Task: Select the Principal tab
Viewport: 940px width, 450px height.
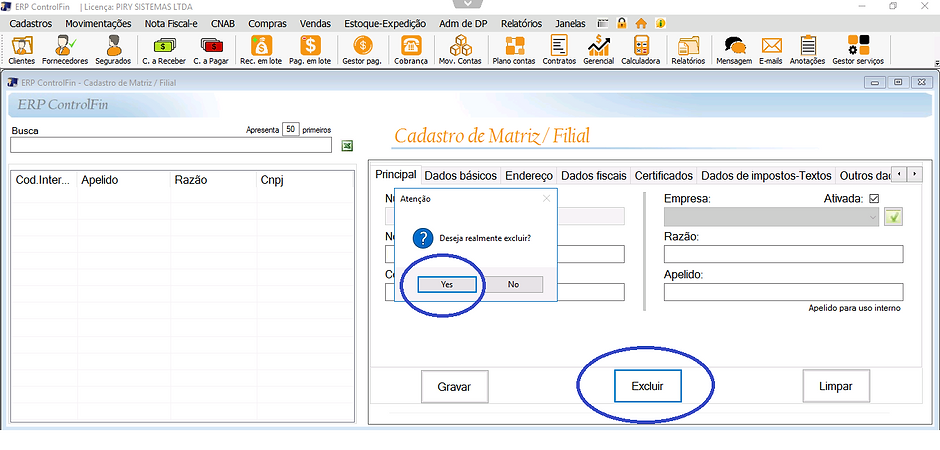Action: (396, 174)
